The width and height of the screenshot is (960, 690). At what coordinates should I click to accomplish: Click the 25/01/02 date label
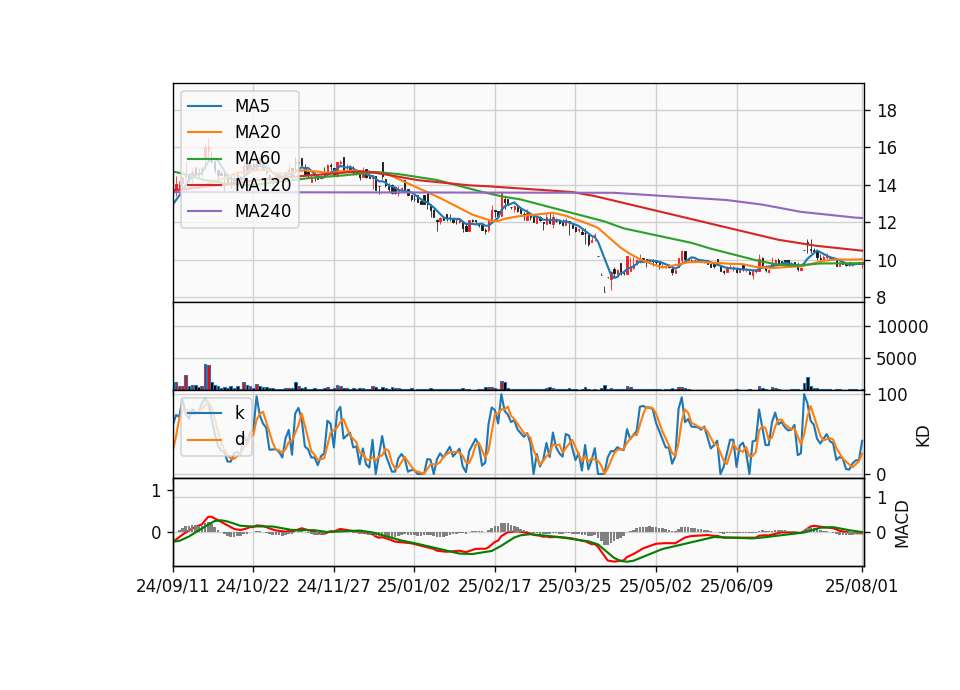414,586
